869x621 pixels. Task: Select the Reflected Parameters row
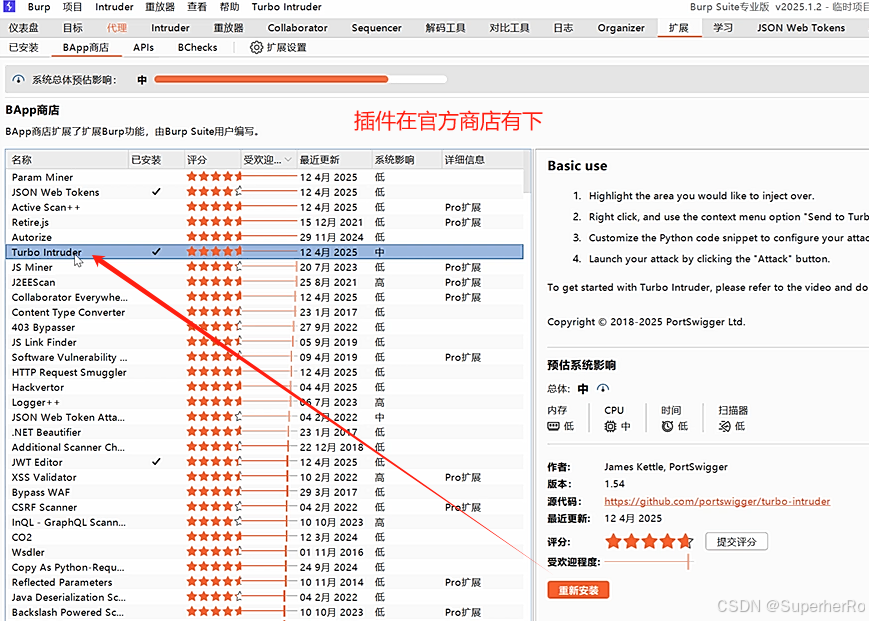pos(264,582)
